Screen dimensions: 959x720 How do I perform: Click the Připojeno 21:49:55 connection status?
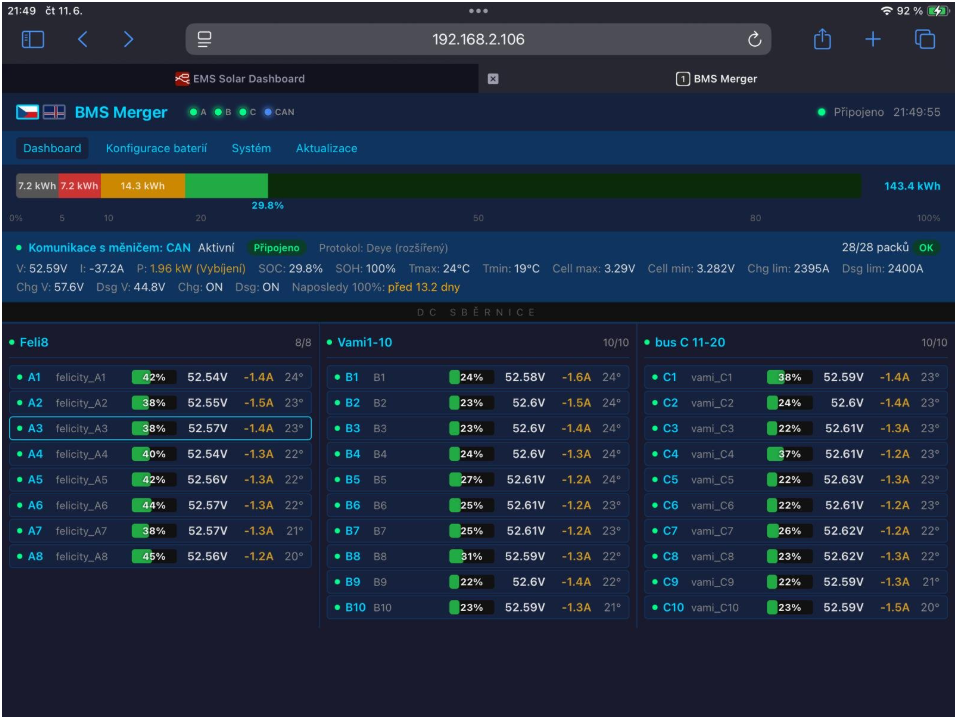point(879,112)
